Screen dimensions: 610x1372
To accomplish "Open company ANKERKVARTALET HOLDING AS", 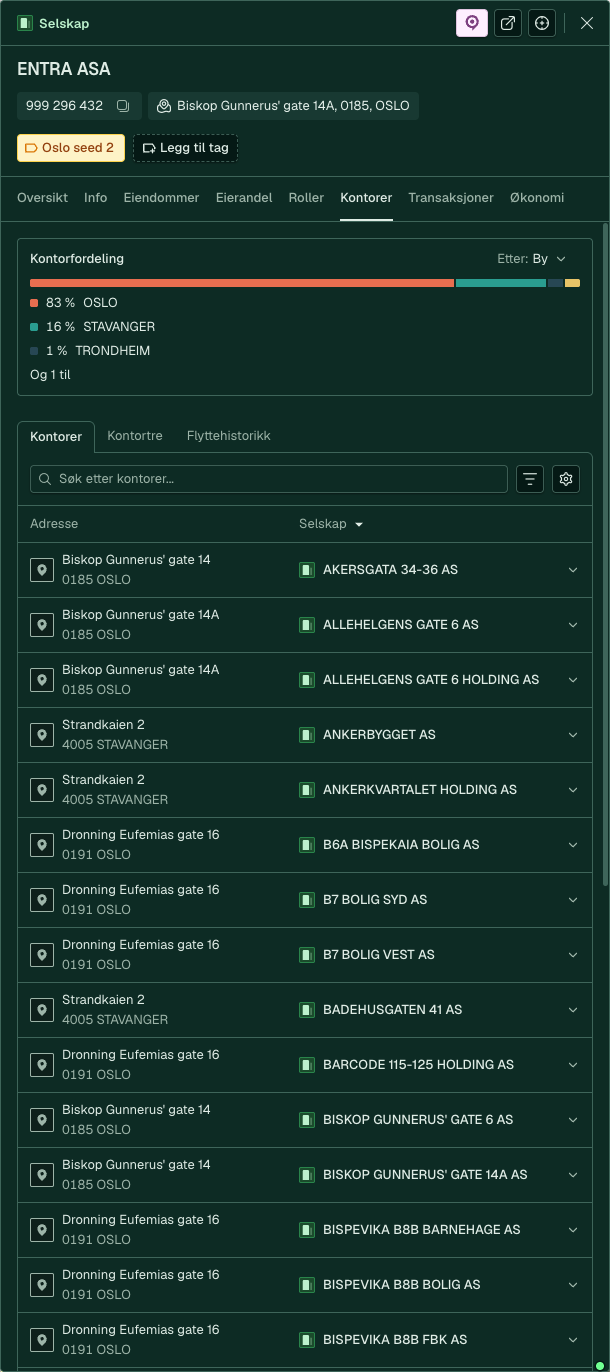I will (x=420, y=790).
